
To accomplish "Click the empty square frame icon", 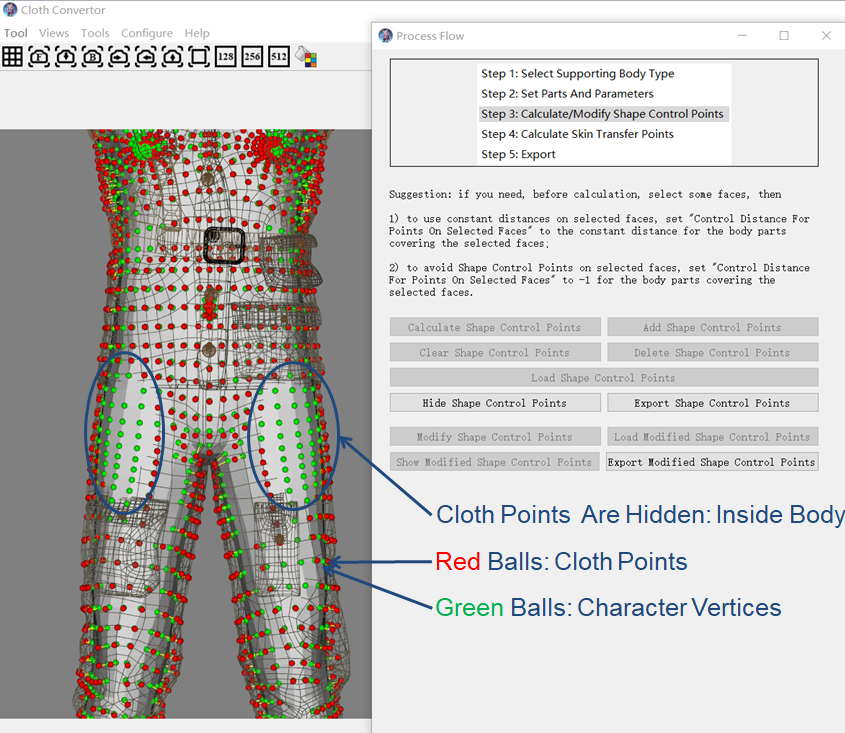I will [199, 57].
